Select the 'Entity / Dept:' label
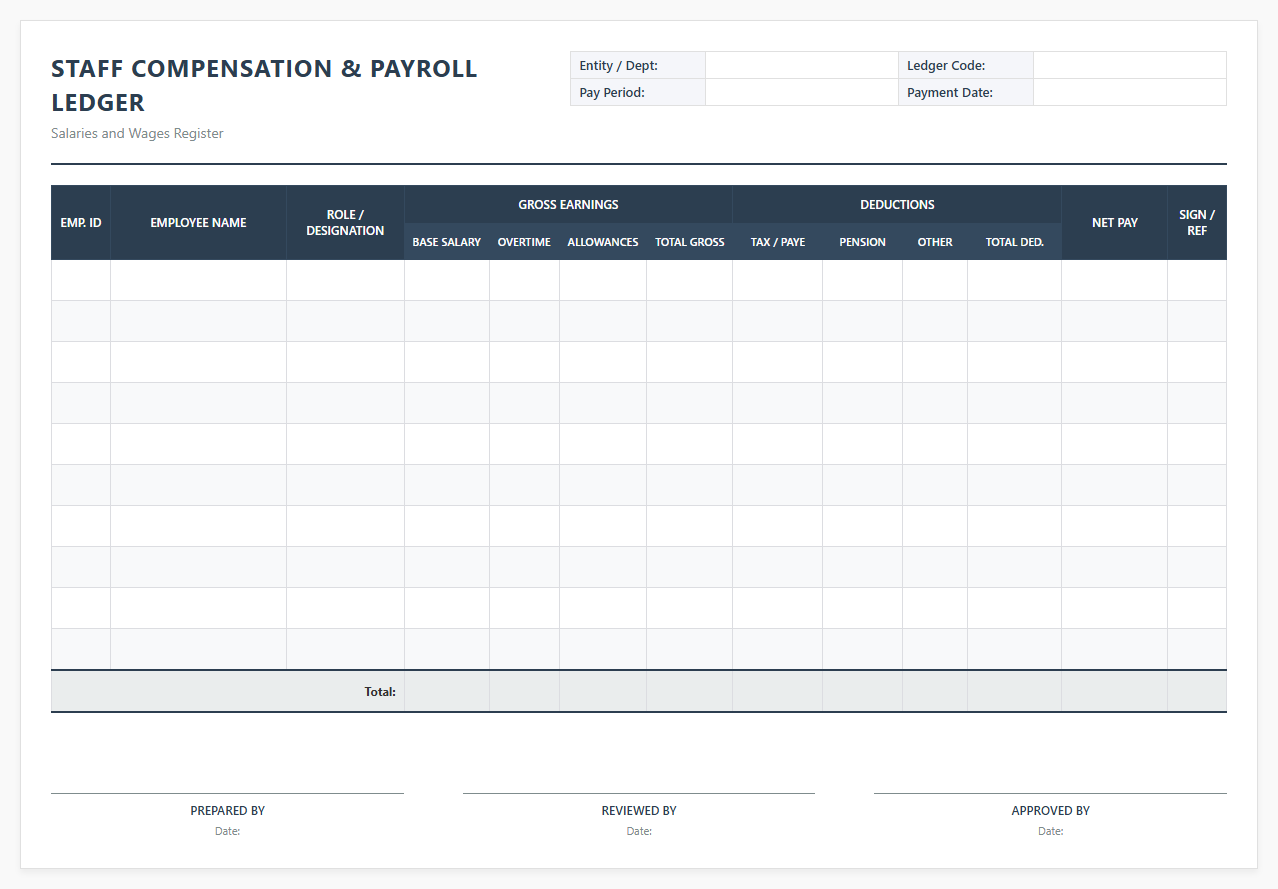 tap(618, 65)
